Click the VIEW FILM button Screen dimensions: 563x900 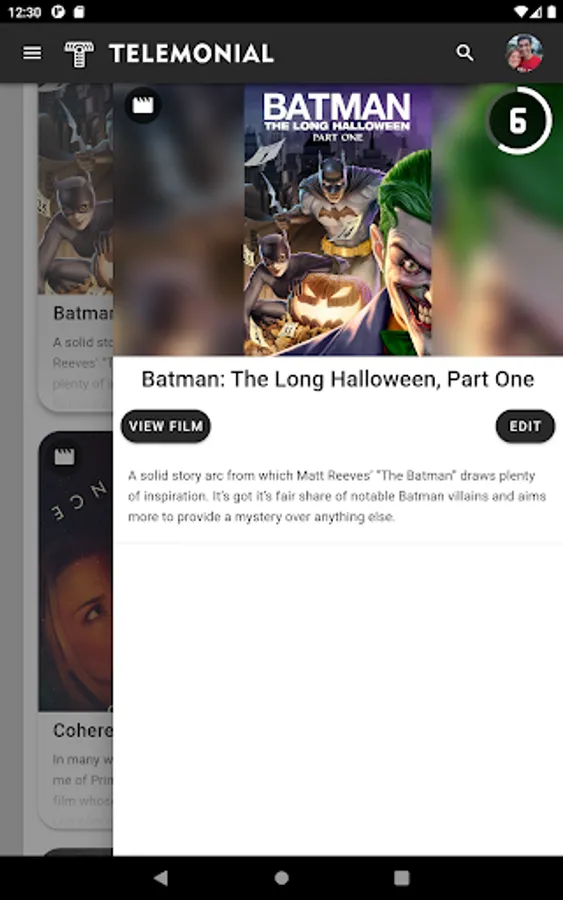[166, 426]
